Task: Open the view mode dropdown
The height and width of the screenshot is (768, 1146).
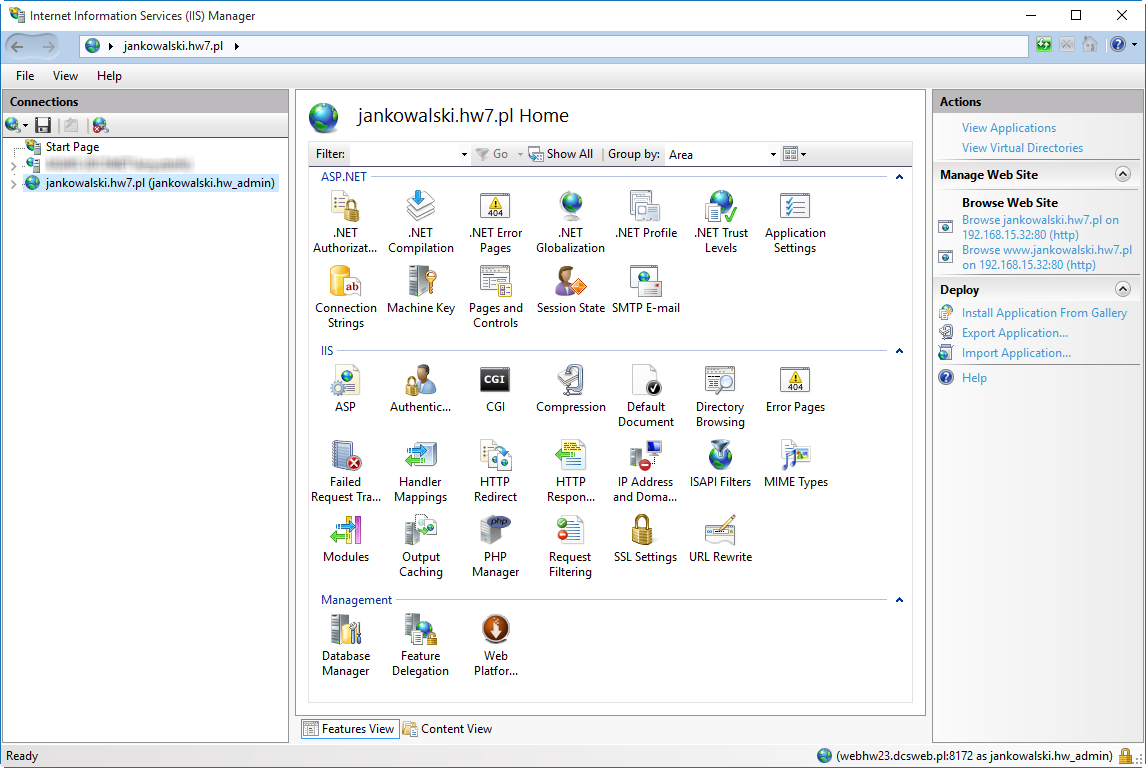Action: click(794, 154)
